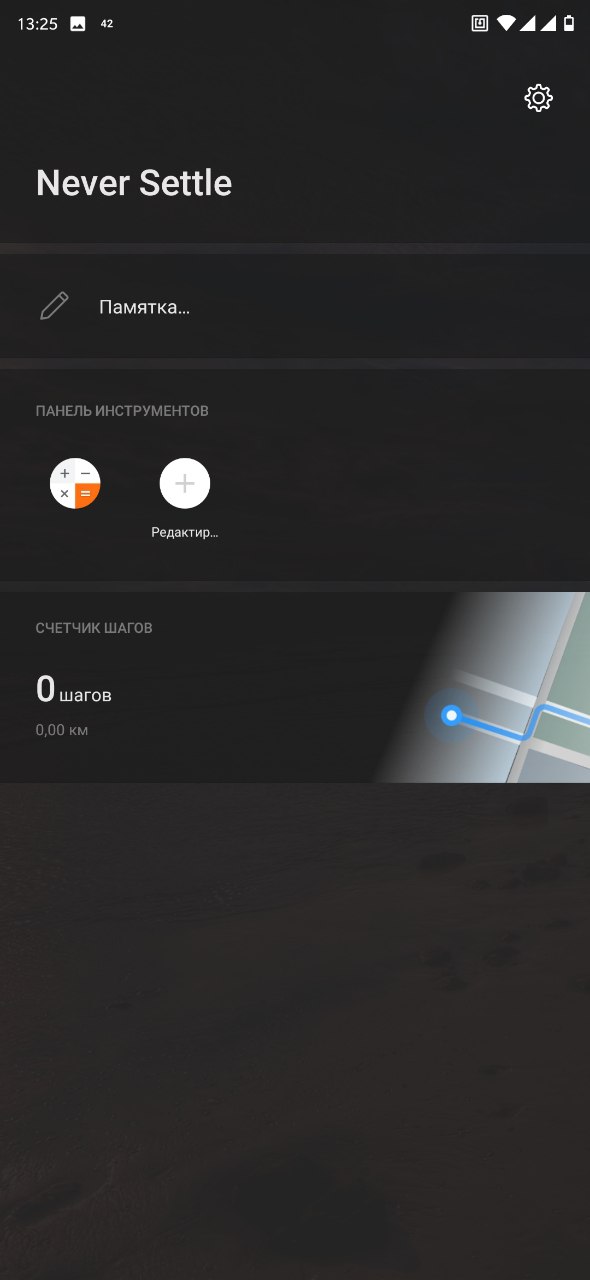
Task: Open the Памятка memo field
Action: tap(295, 306)
